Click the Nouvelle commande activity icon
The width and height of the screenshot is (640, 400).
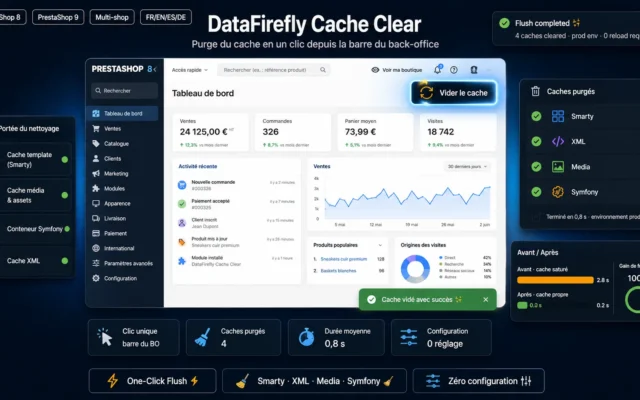point(182,185)
